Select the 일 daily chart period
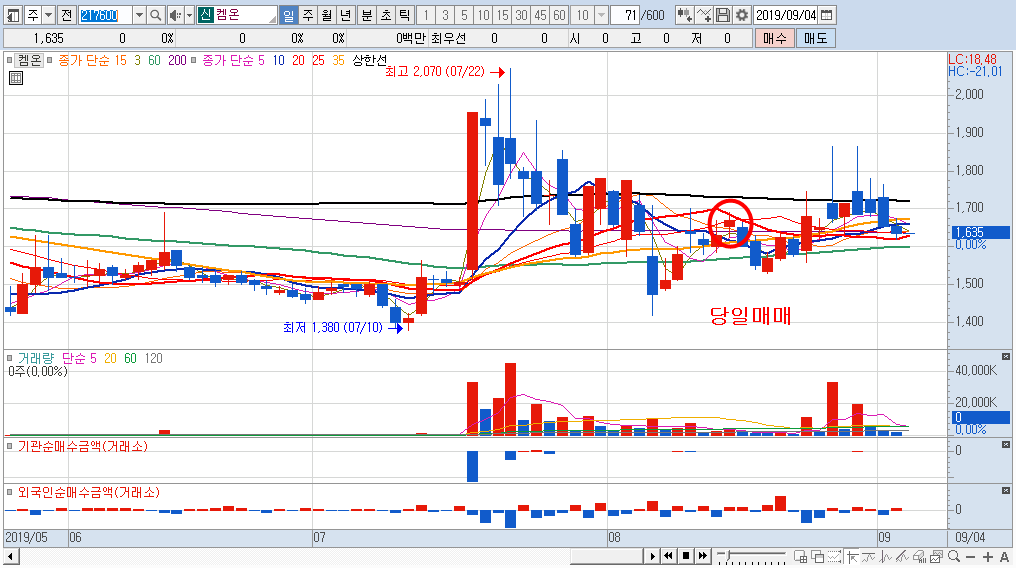Viewport: 1016px width, 568px height. click(288, 15)
